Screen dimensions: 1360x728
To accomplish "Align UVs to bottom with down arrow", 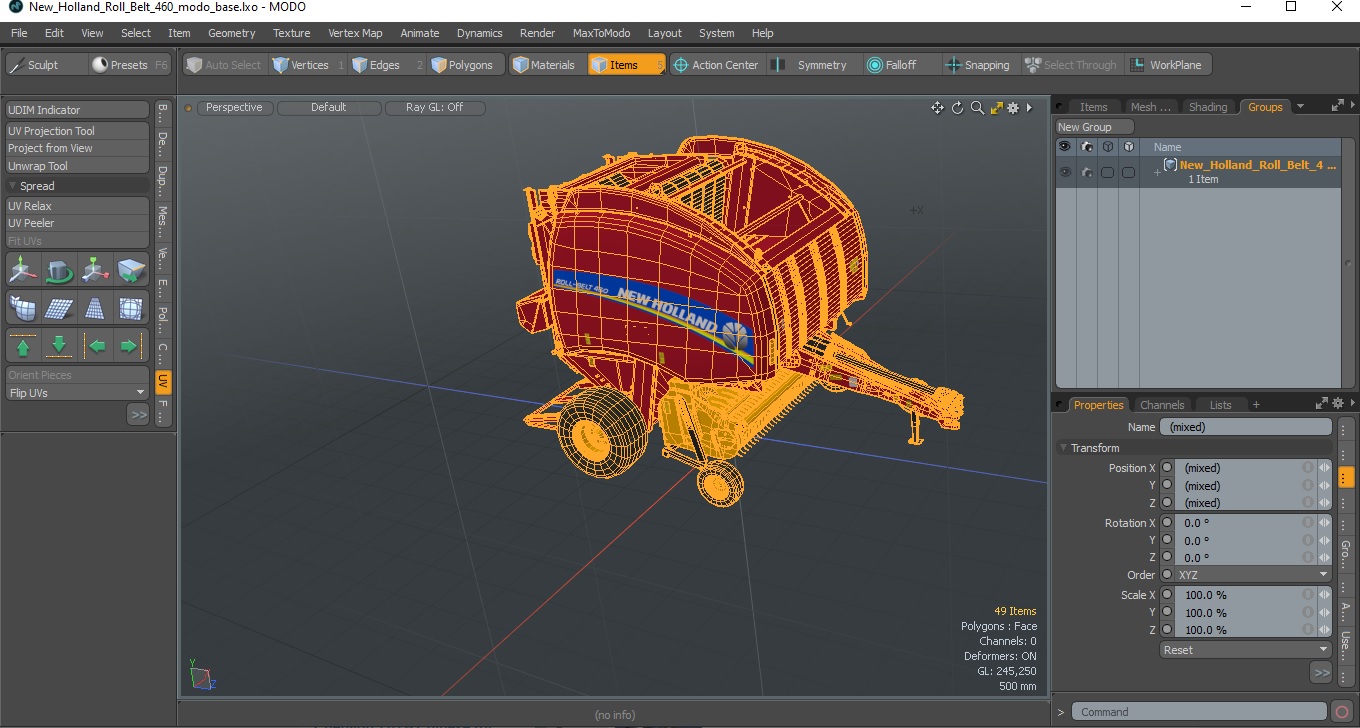I will pyautogui.click(x=59, y=346).
